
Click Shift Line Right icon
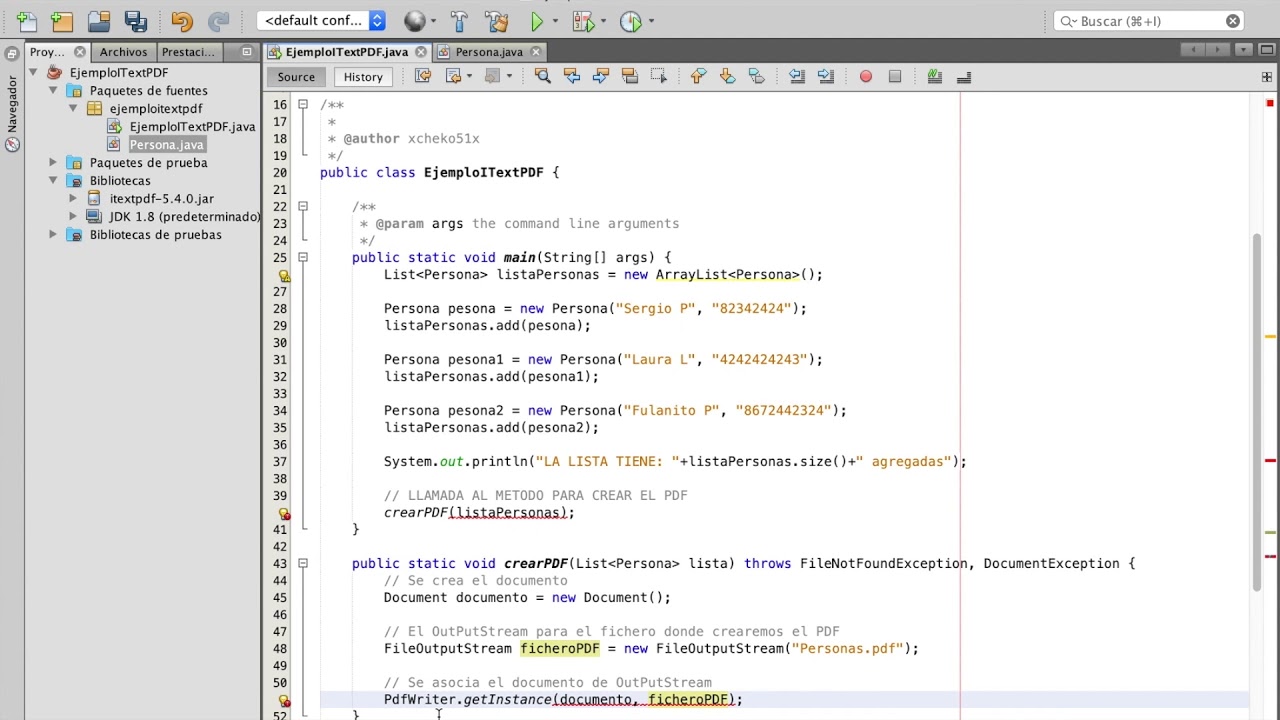pyautogui.click(x=825, y=76)
